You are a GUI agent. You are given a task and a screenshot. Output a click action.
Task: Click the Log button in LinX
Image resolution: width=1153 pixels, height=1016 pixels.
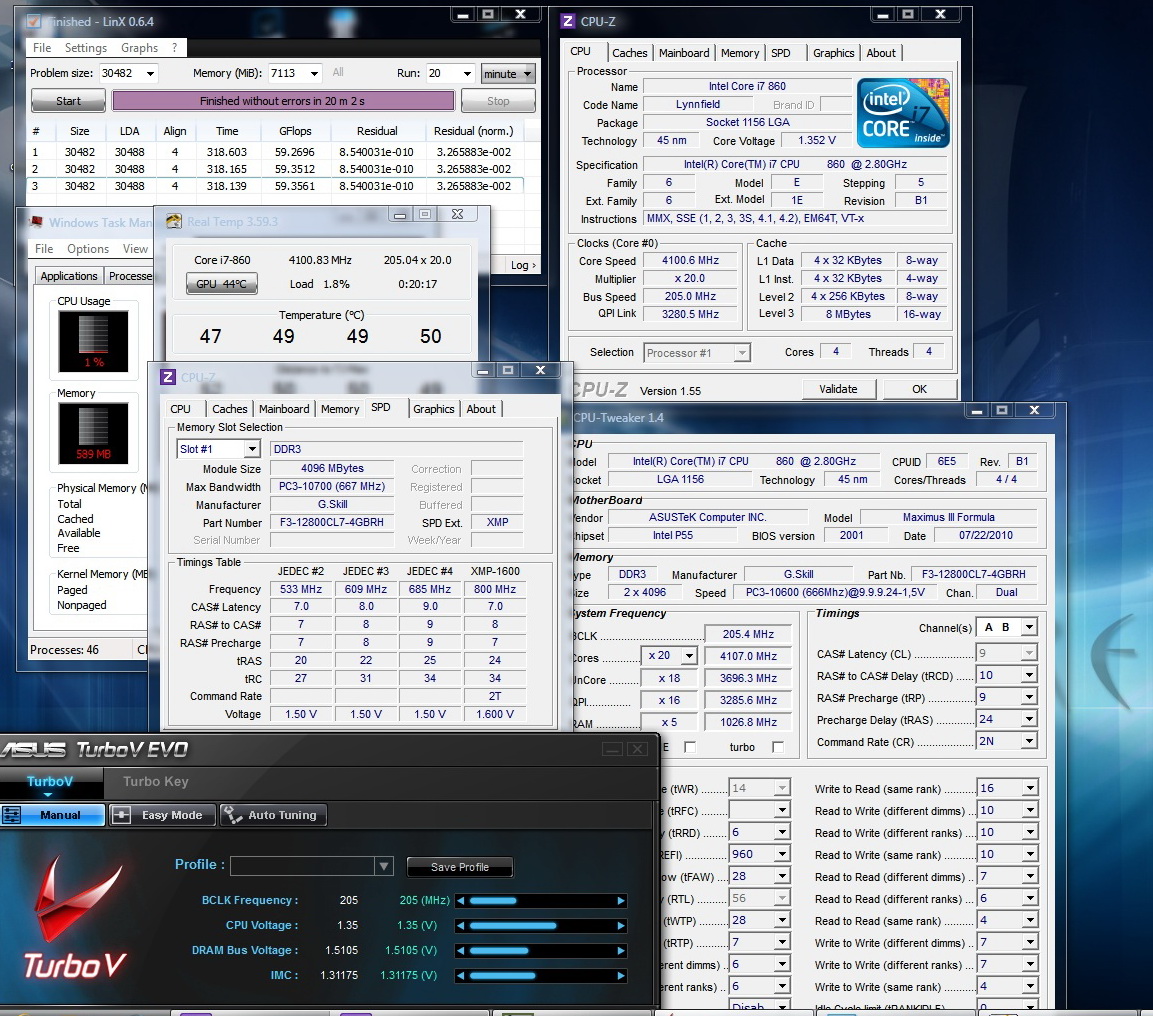(523, 265)
